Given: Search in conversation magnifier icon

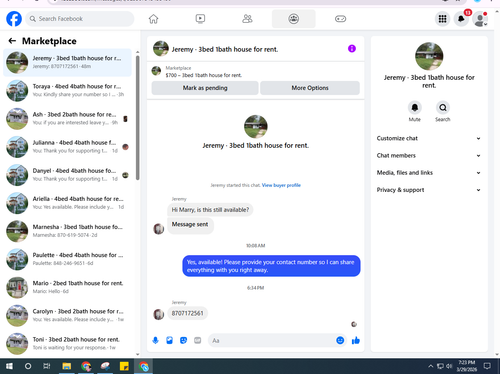Looking at the screenshot, I should pyautogui.click(x=443, y=108).
